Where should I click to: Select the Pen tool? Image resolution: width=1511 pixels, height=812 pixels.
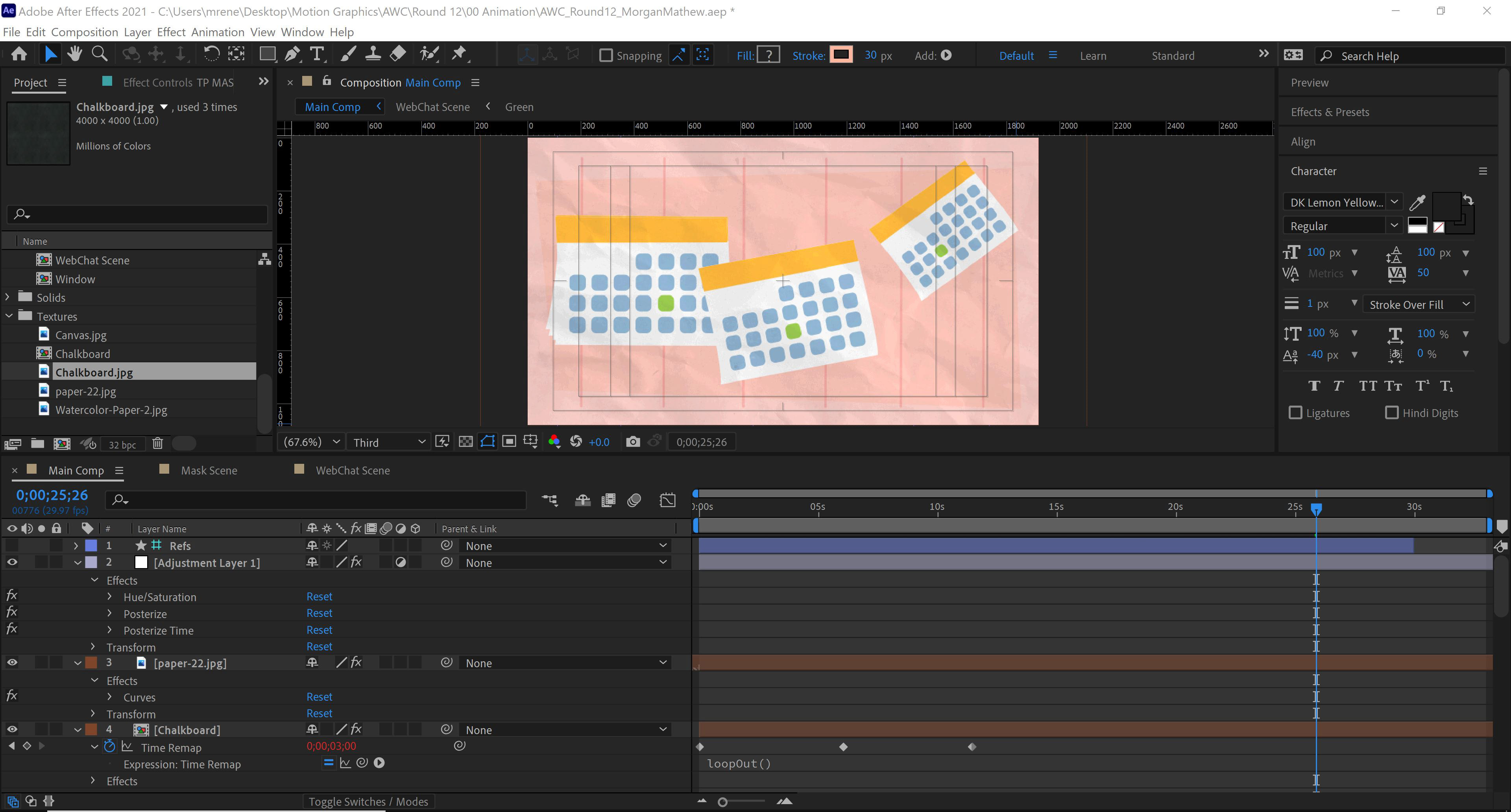(292, 55)
